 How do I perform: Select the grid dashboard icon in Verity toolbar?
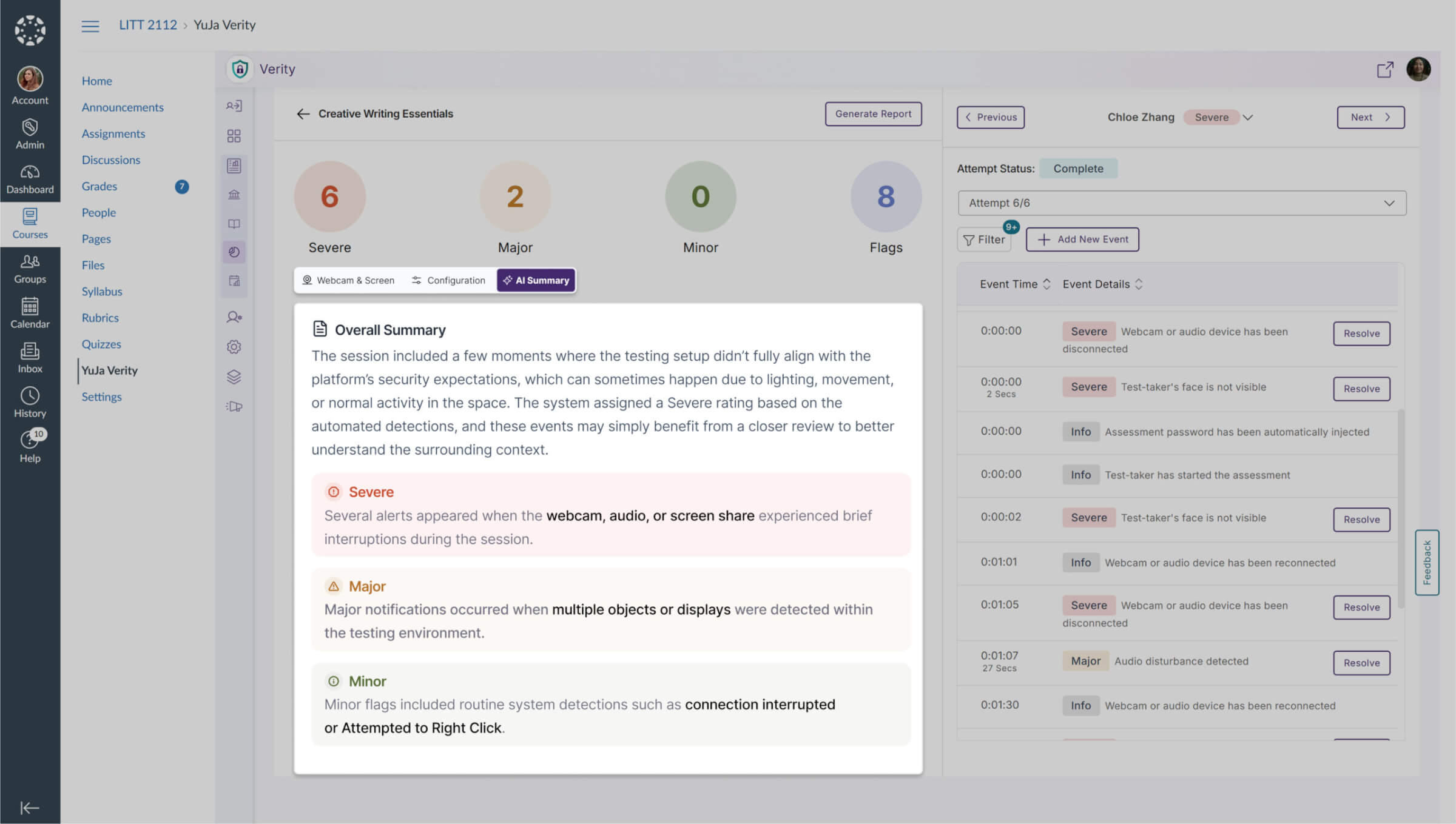[x=234, y=136]
